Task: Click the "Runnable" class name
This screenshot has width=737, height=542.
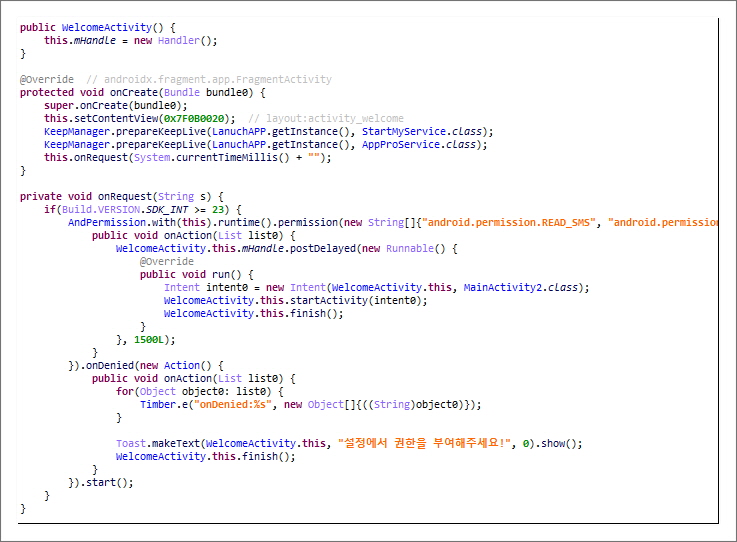Action: point(410,249)
